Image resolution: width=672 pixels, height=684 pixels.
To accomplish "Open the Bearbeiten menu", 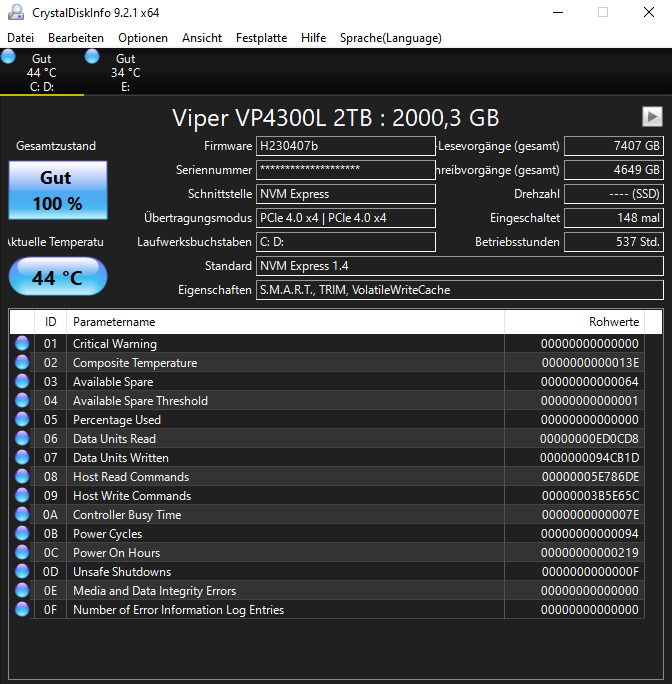I will [76, 38].
